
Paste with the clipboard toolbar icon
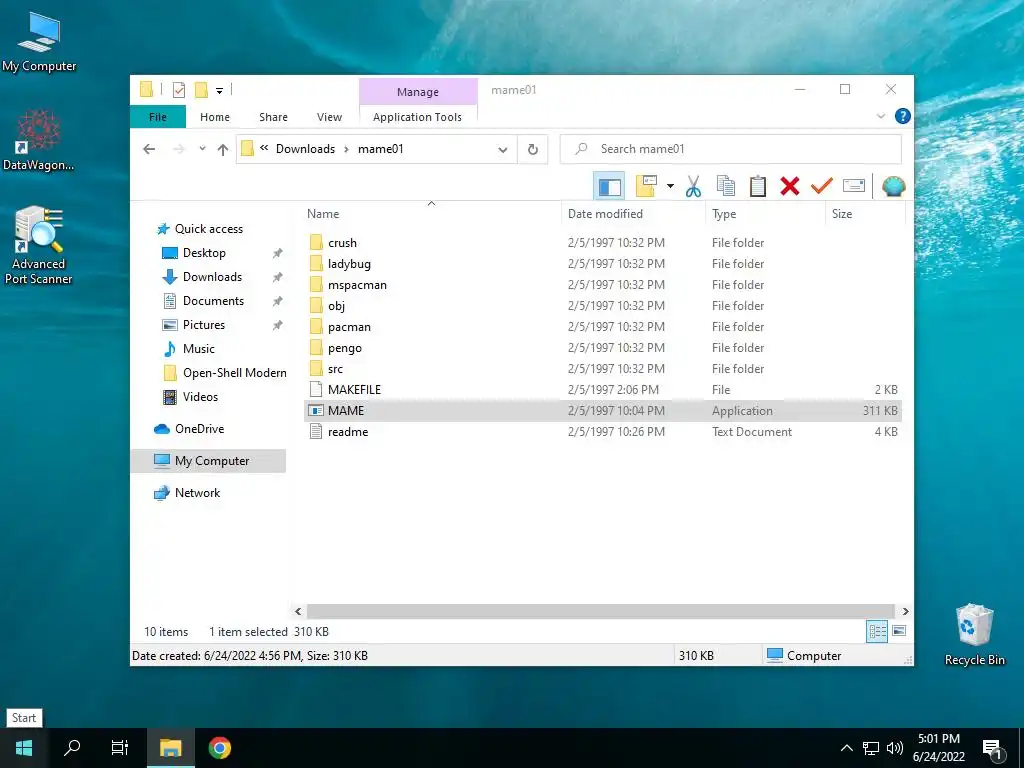point(758,186)
